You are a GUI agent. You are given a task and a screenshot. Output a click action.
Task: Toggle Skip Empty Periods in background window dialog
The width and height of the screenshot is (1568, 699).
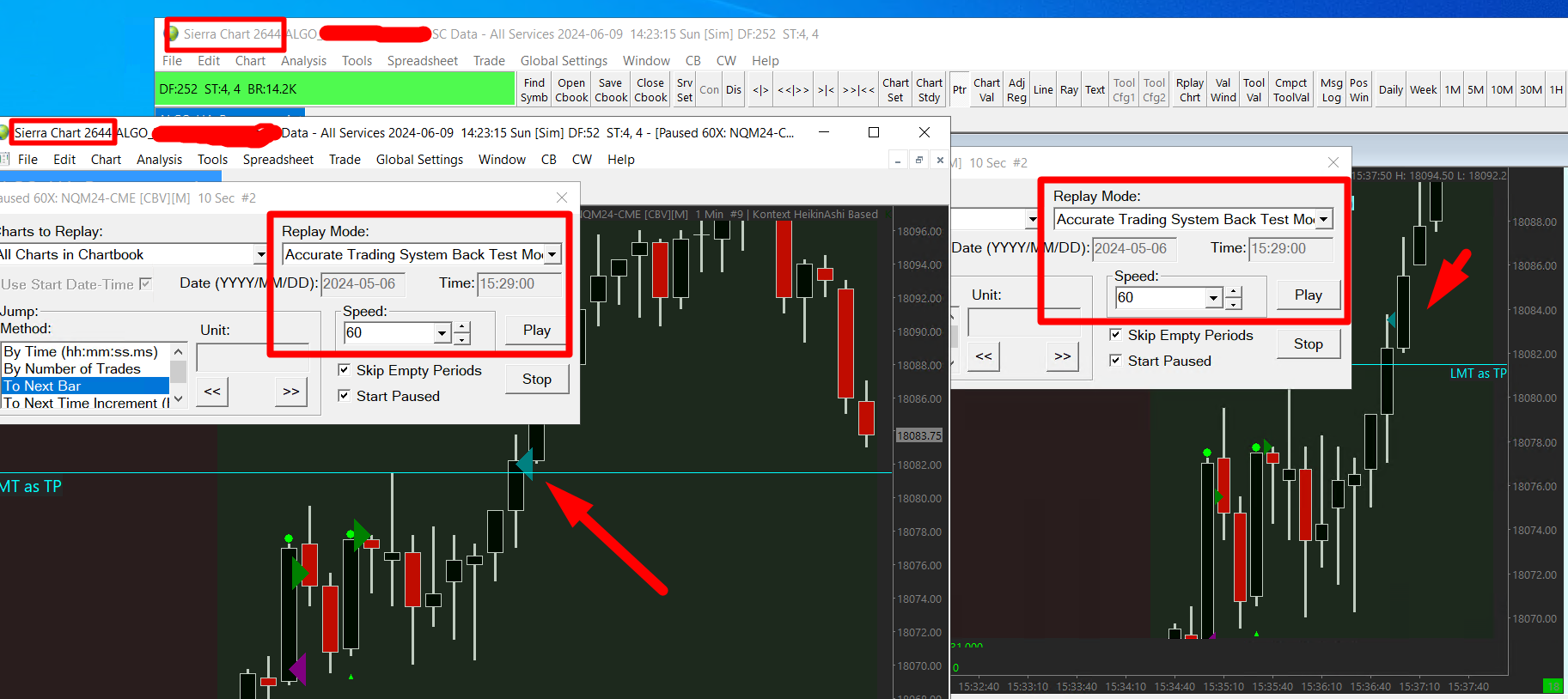(1115, 335)
